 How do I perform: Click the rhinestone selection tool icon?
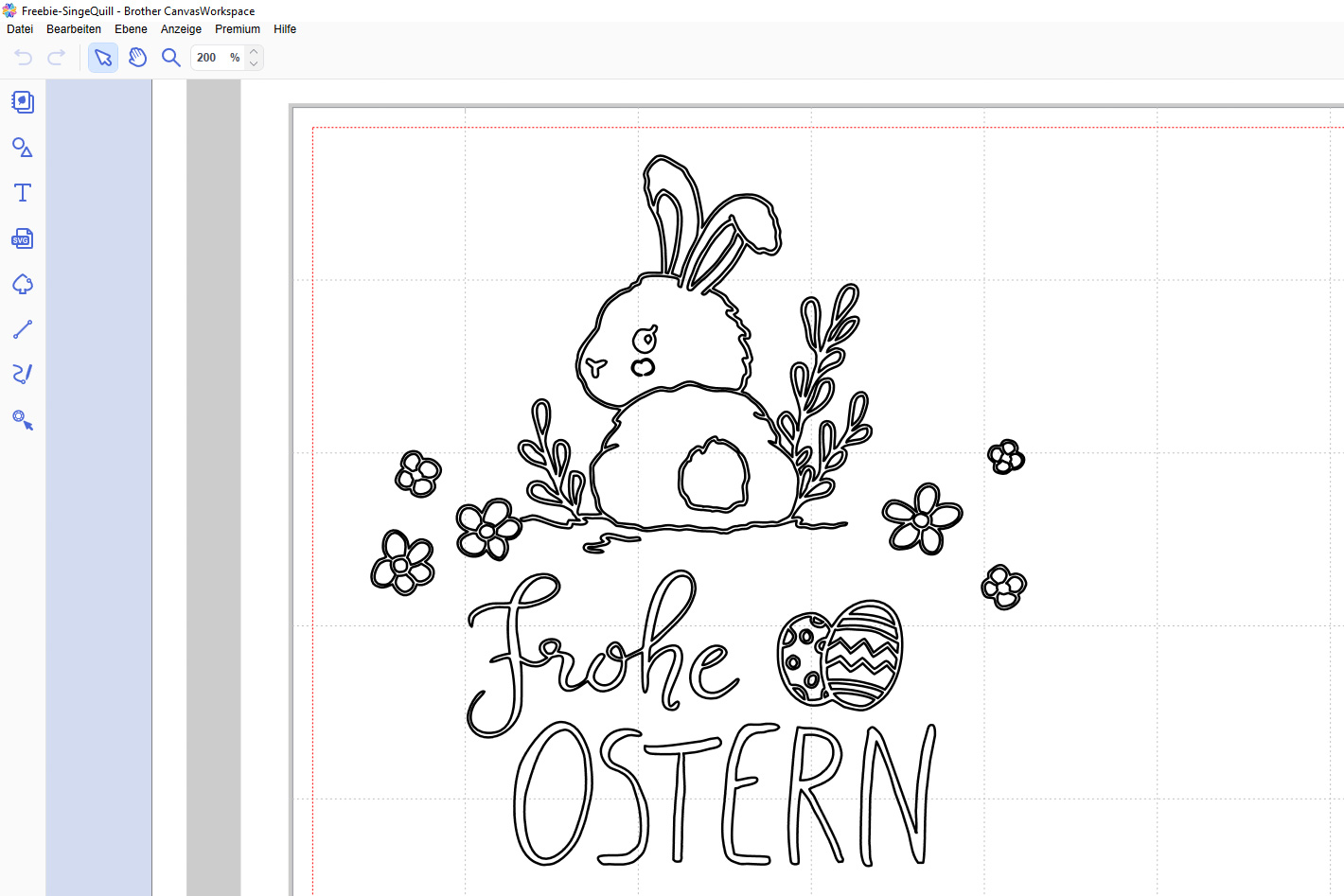coord(23,420)
